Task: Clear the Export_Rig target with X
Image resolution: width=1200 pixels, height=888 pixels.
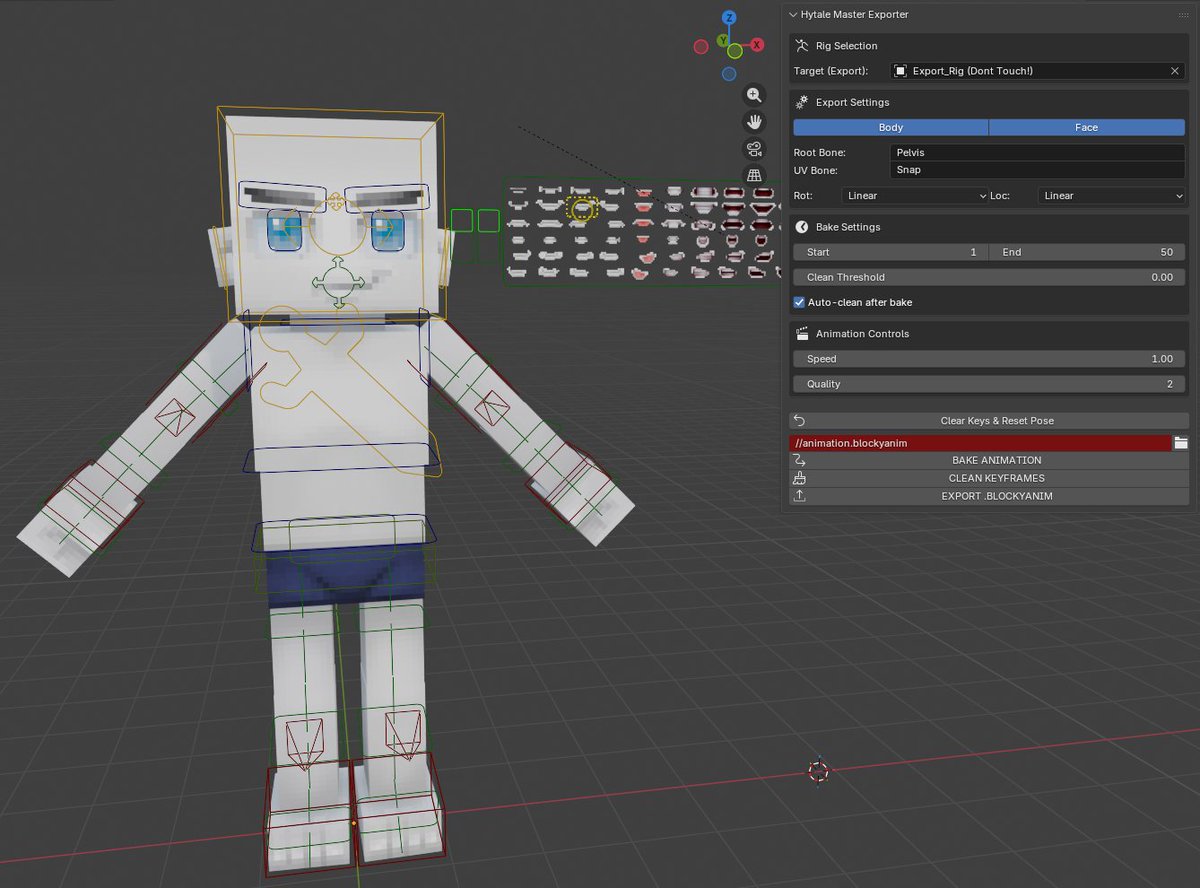Action: pos(1175,71)
